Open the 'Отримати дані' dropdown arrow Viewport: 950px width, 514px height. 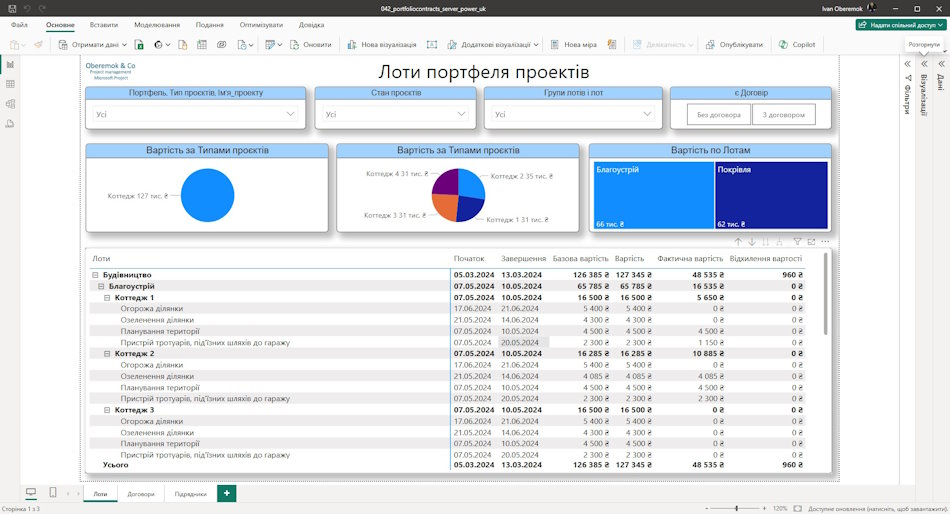[124, 45]
